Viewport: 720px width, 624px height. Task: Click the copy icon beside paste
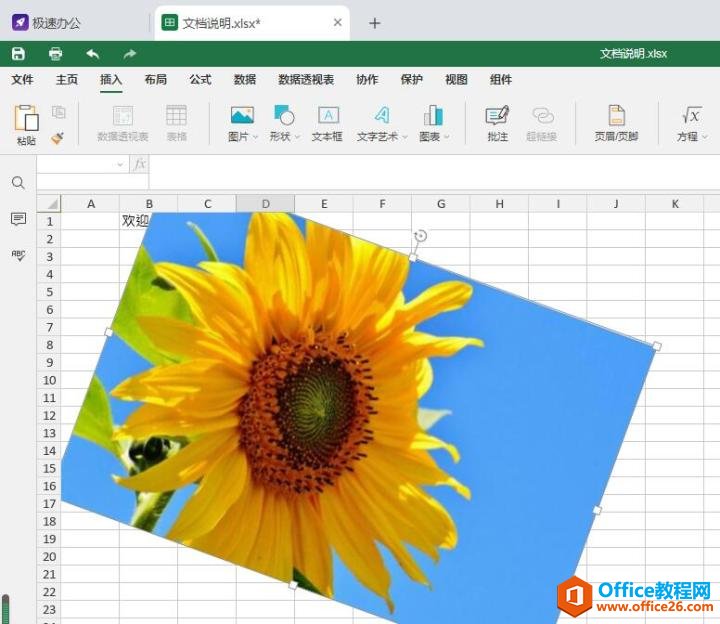59,112
